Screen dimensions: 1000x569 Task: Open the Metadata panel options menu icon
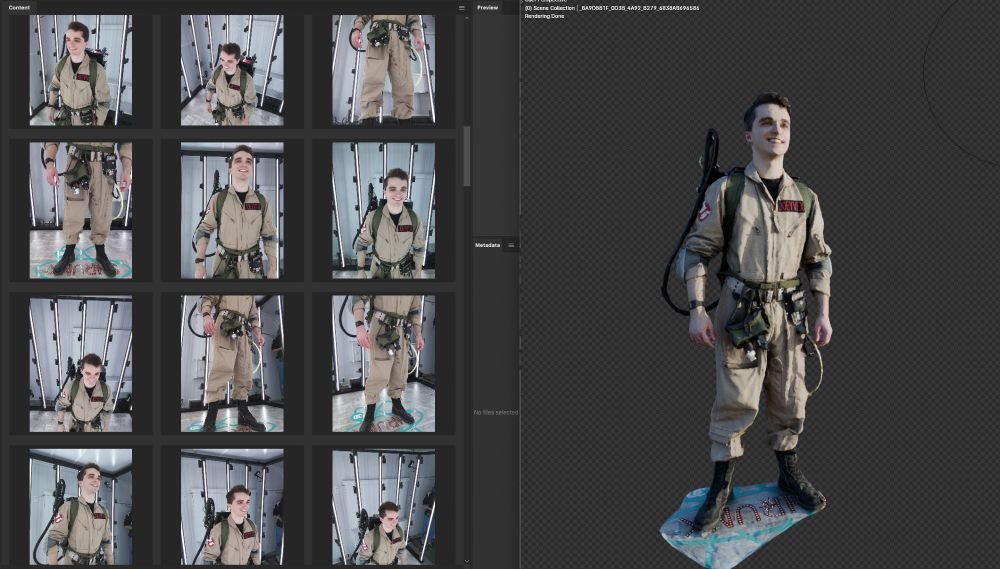pos(511,245)
